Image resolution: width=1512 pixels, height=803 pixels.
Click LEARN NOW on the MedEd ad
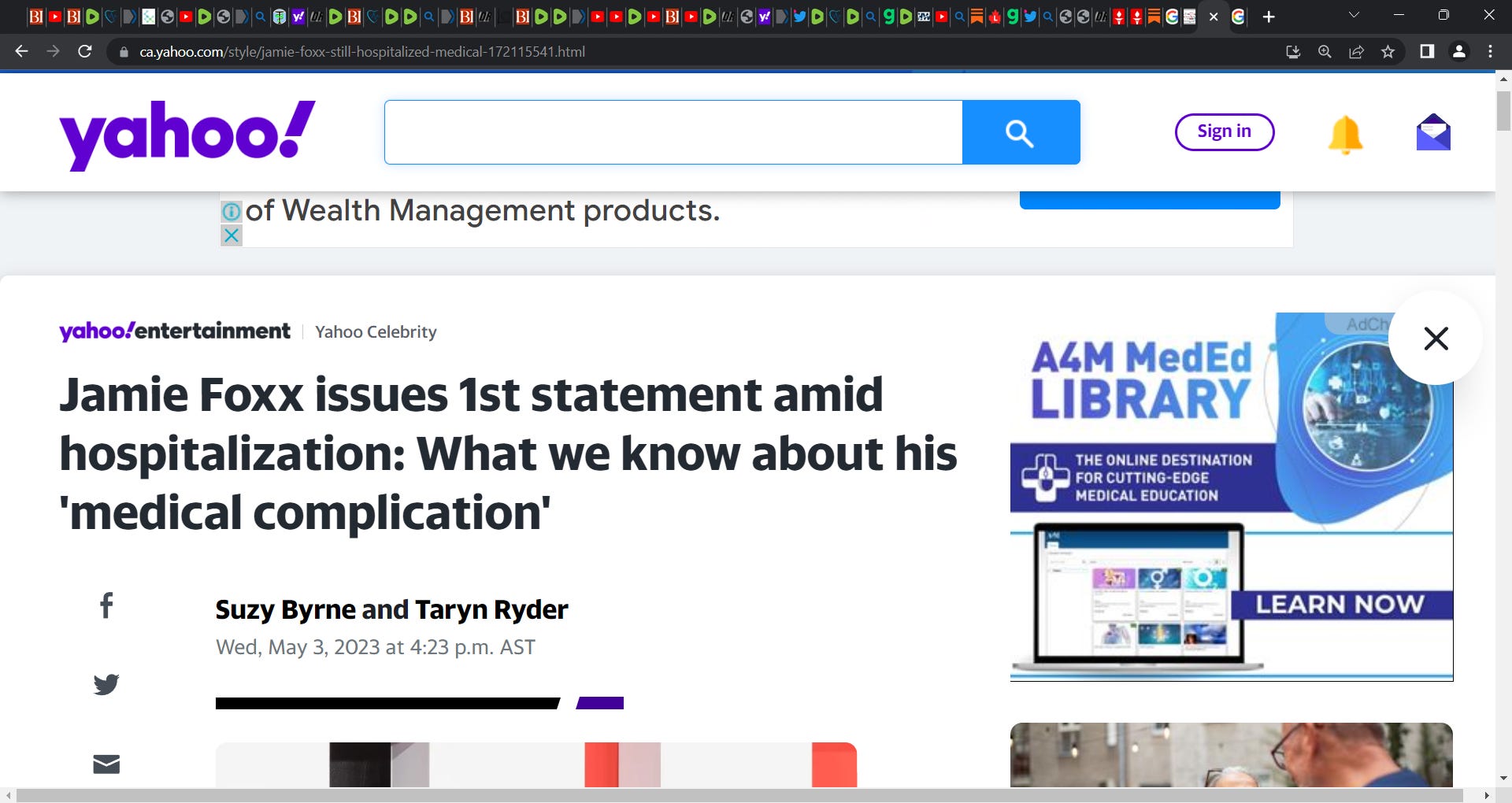(x=1340, y=605)
